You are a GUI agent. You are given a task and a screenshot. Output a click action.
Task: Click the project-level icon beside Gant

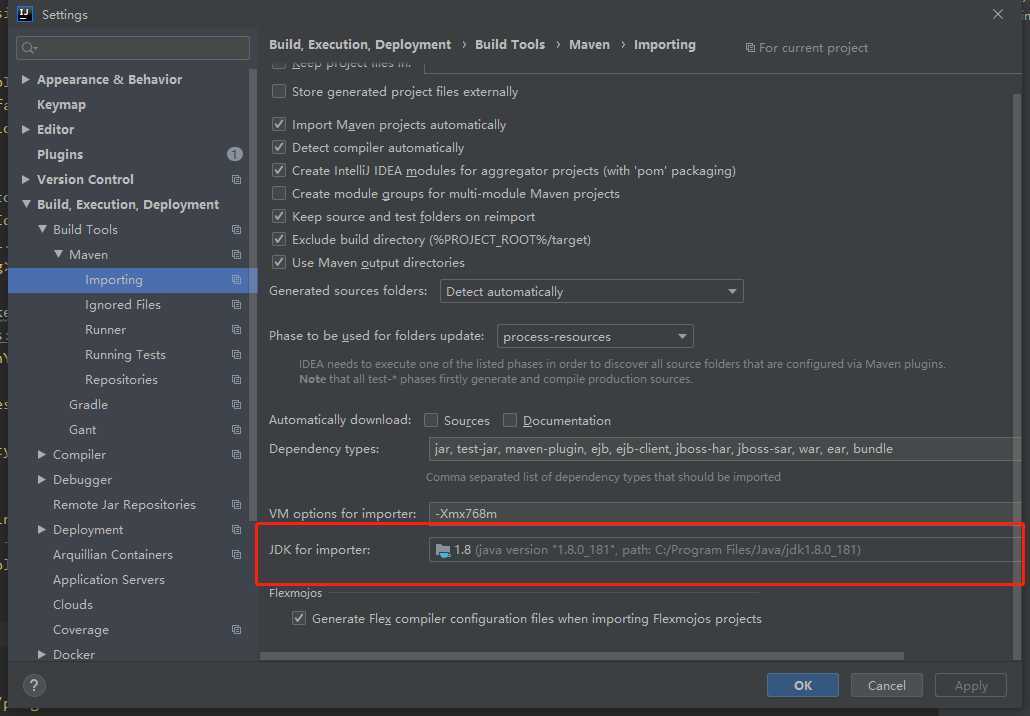click(236, 429)
